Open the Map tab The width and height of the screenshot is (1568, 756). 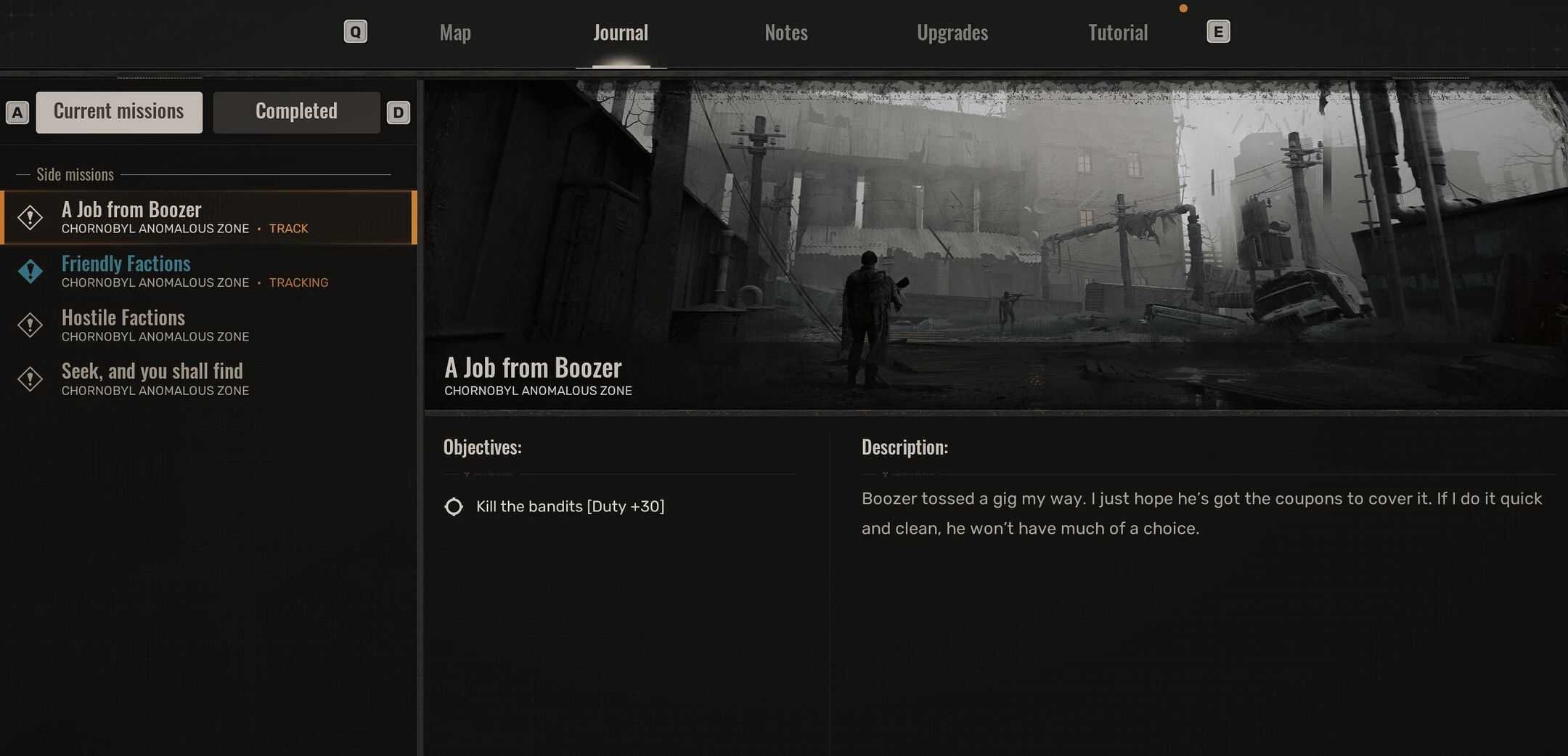coord(455,33)
